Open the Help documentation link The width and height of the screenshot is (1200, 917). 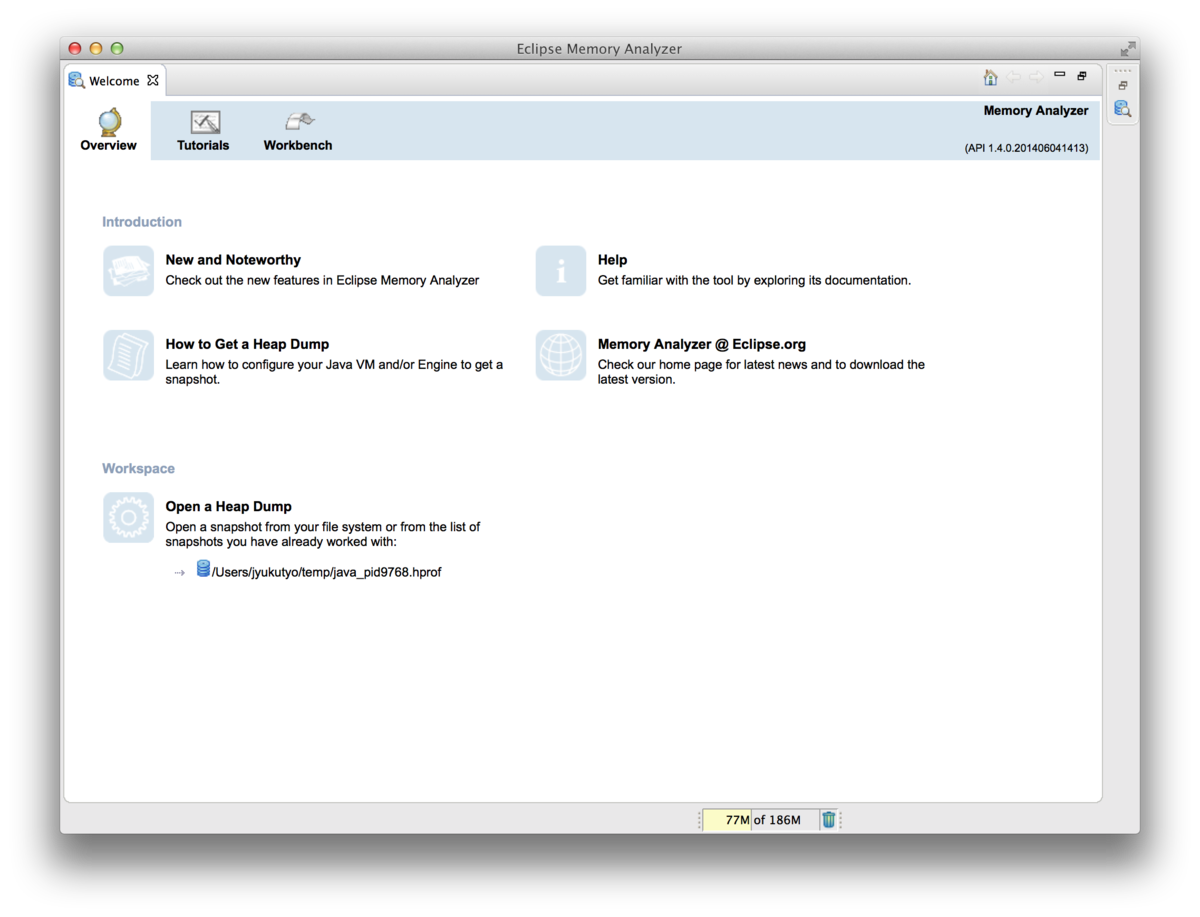pos(612,259)
